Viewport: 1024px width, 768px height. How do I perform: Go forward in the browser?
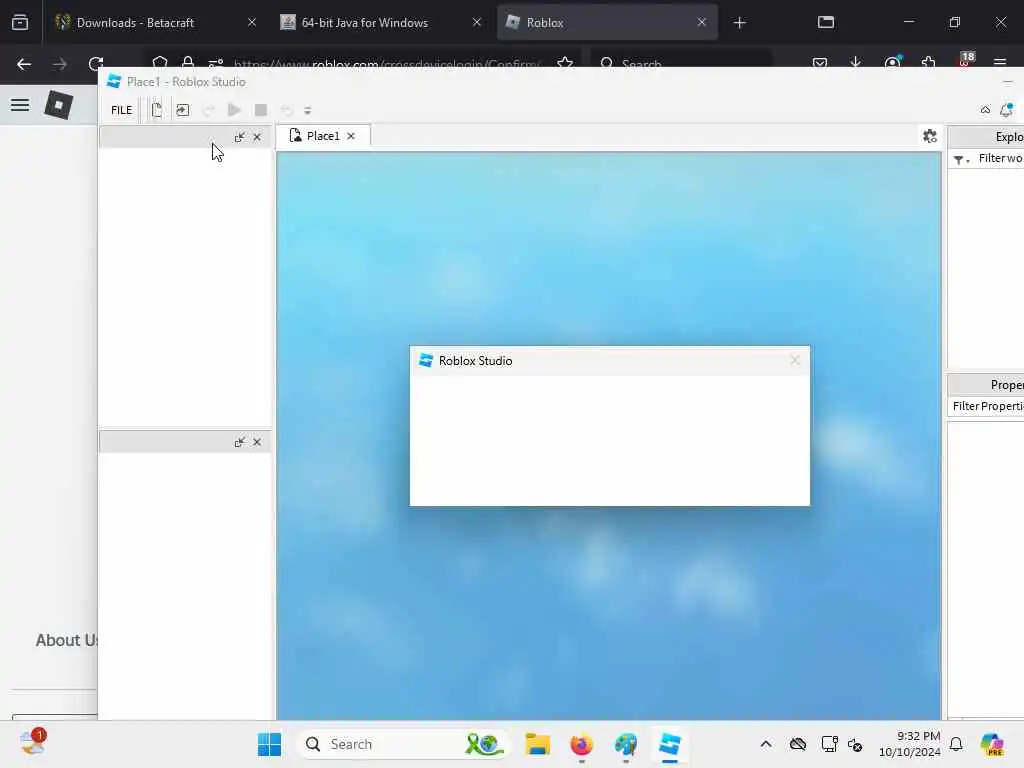tap(60, 64)
